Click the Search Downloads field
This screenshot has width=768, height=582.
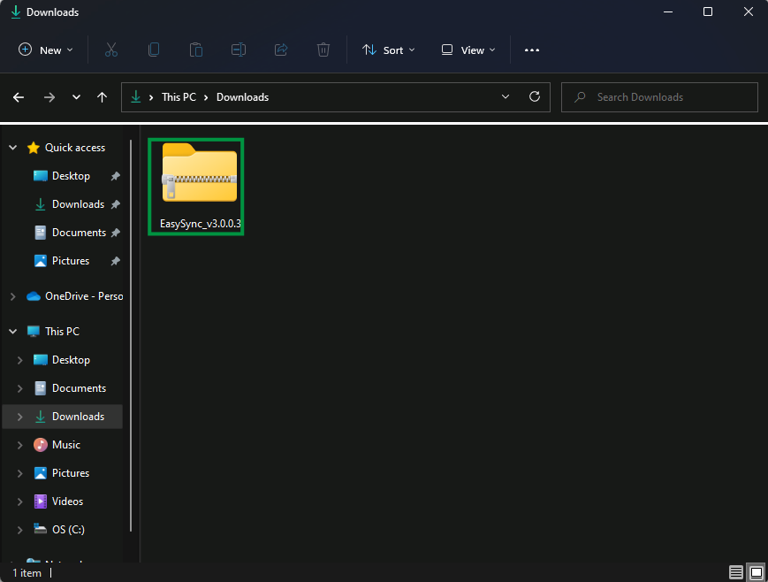pyautogui.click(x=659, y=97)
